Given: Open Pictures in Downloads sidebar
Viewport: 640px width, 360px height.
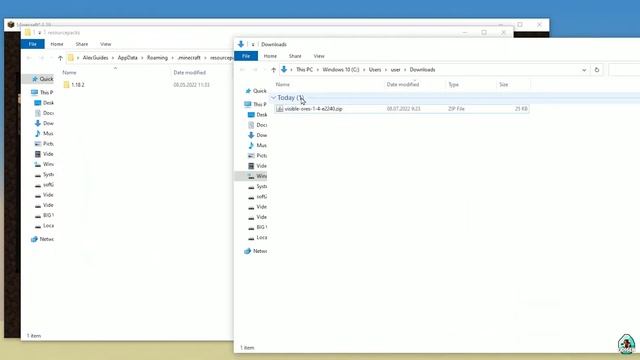Looking at the screenshot, I should point(258,156).
